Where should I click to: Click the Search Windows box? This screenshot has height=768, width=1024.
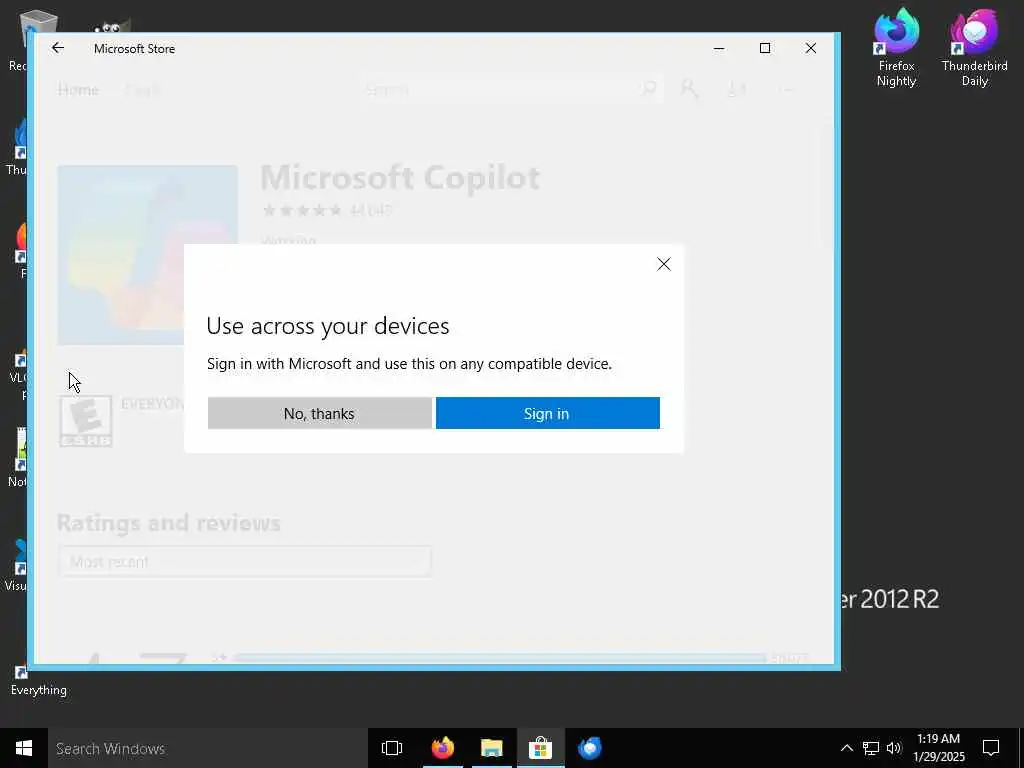pyautogui.click(x=208, y=748)
